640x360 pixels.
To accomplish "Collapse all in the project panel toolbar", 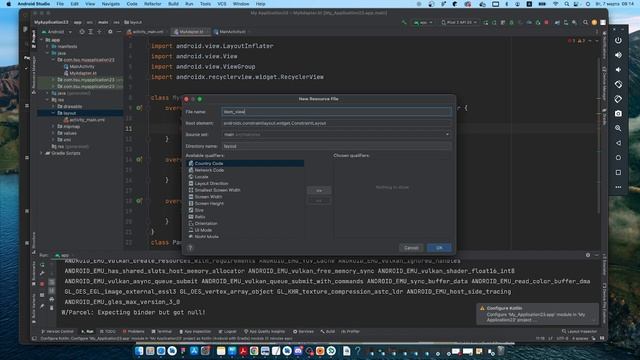I will (x=99, y=32).
